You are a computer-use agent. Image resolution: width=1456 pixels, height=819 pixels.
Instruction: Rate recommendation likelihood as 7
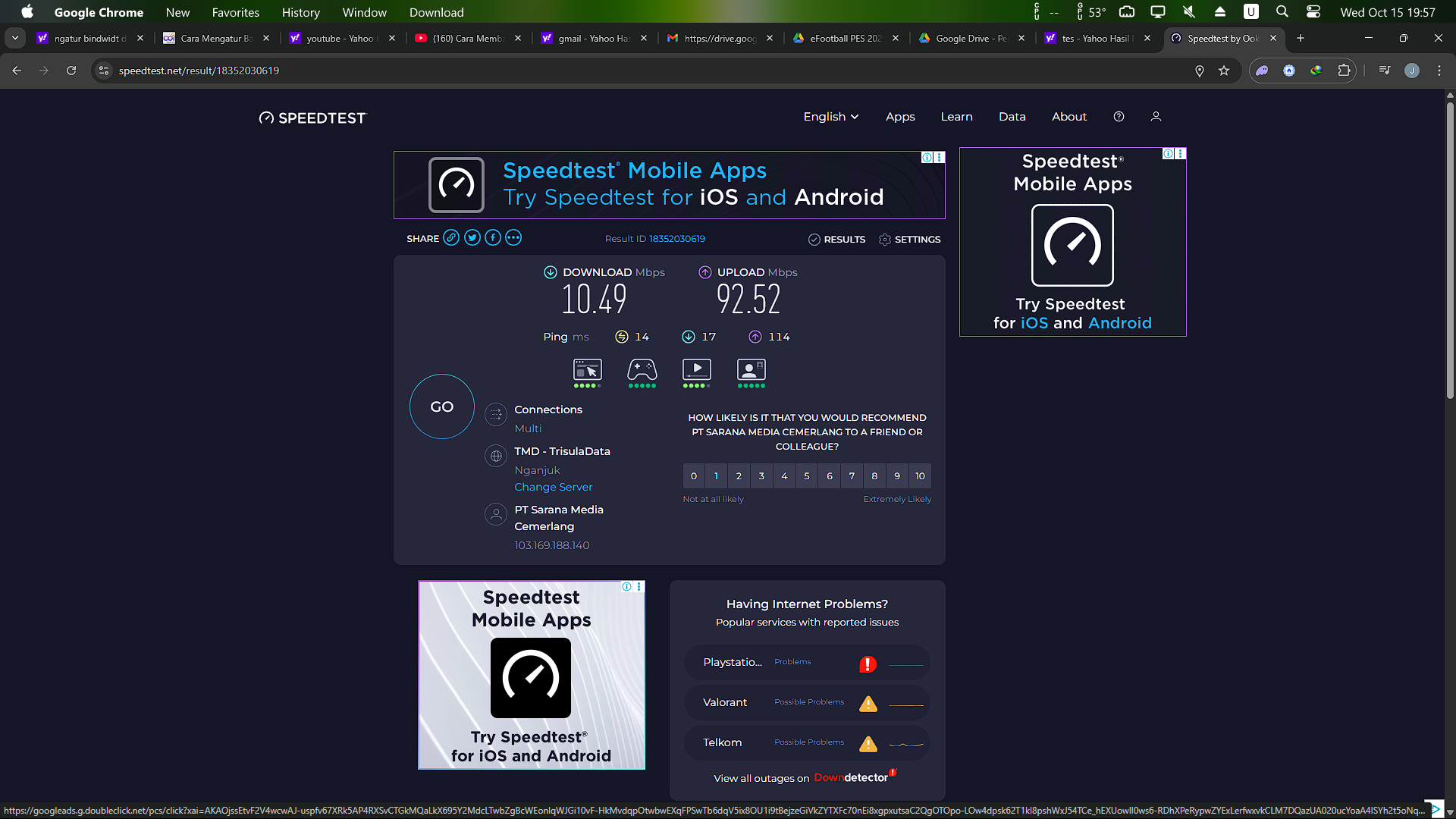852,476
